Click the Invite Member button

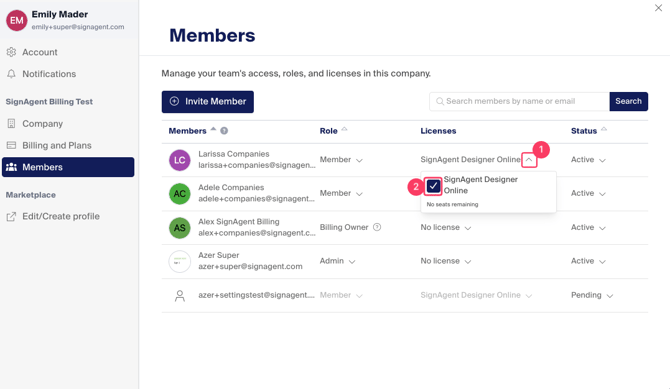(x=208, y=102)
